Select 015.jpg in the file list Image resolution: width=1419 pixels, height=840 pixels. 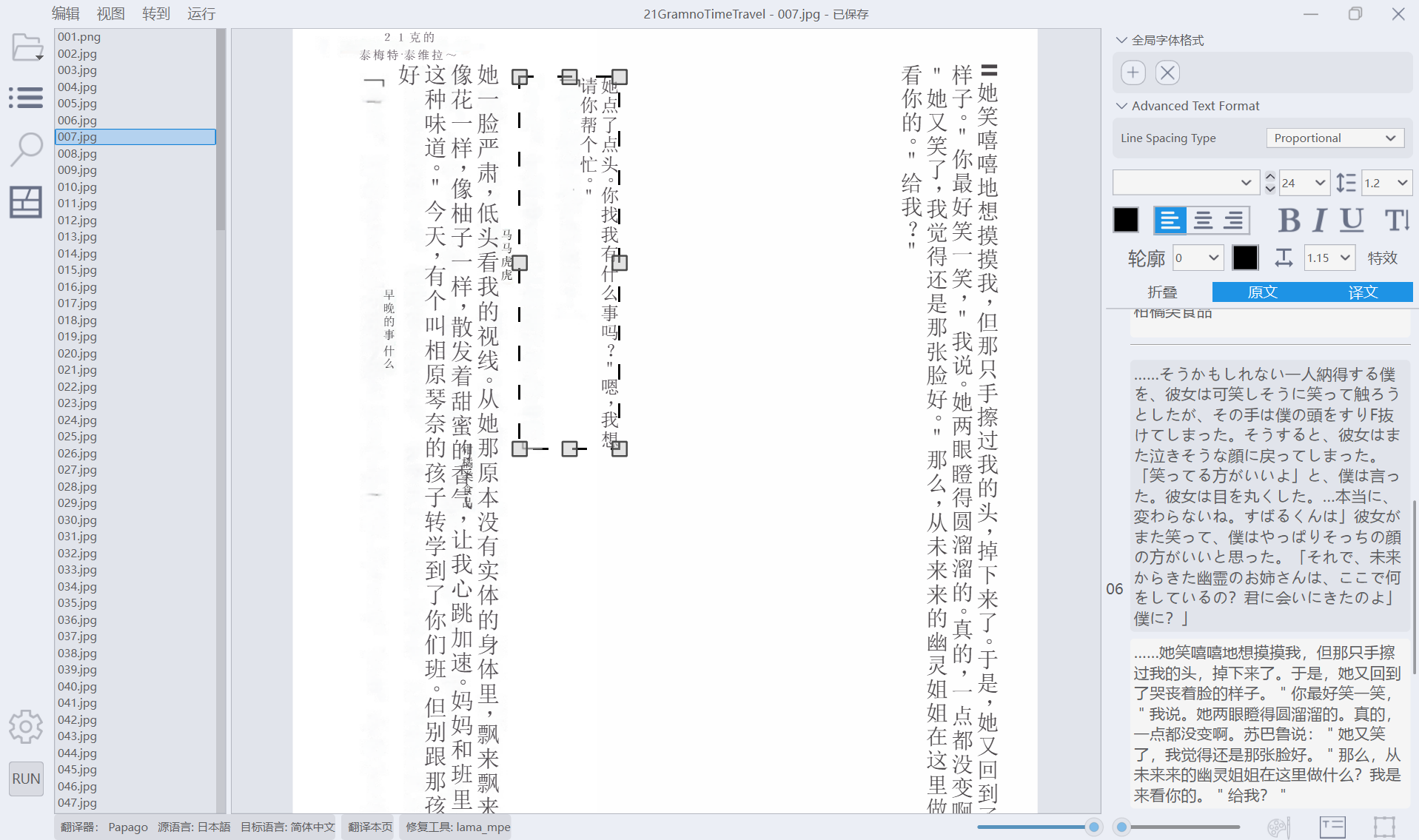point(135,270)
